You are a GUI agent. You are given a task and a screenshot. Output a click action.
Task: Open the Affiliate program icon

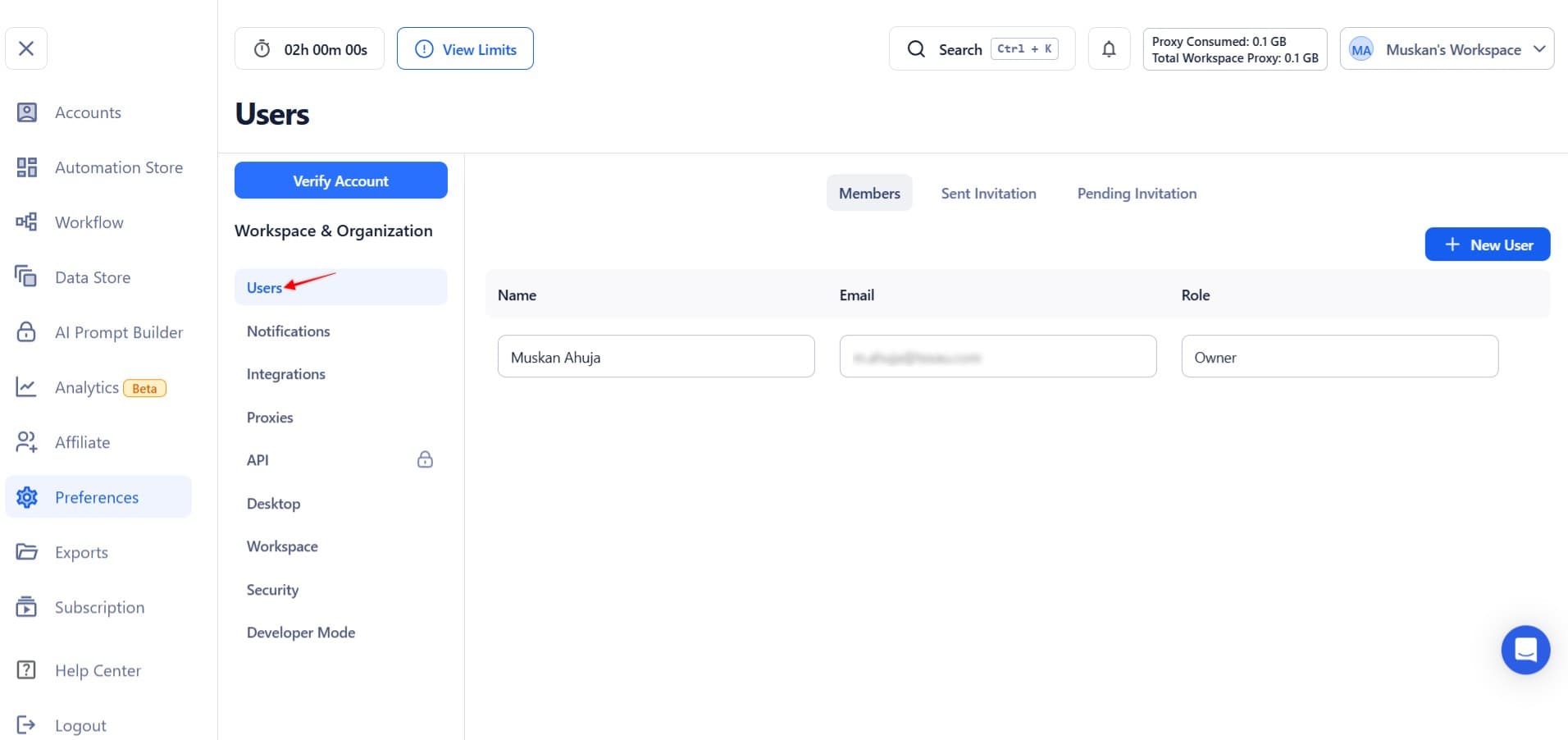[x=26, y=442]
